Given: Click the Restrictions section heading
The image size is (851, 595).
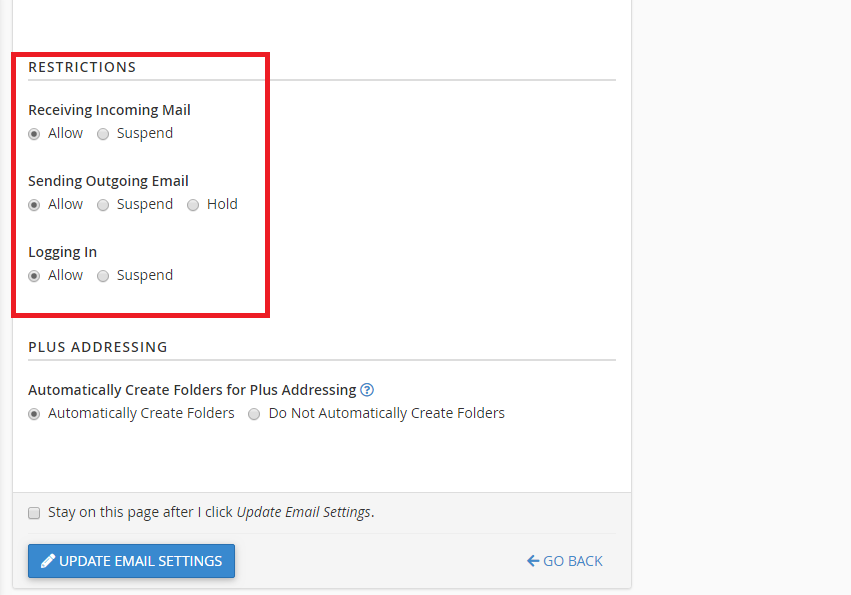Looking at the screenshot, I should (x=82, y=67).
